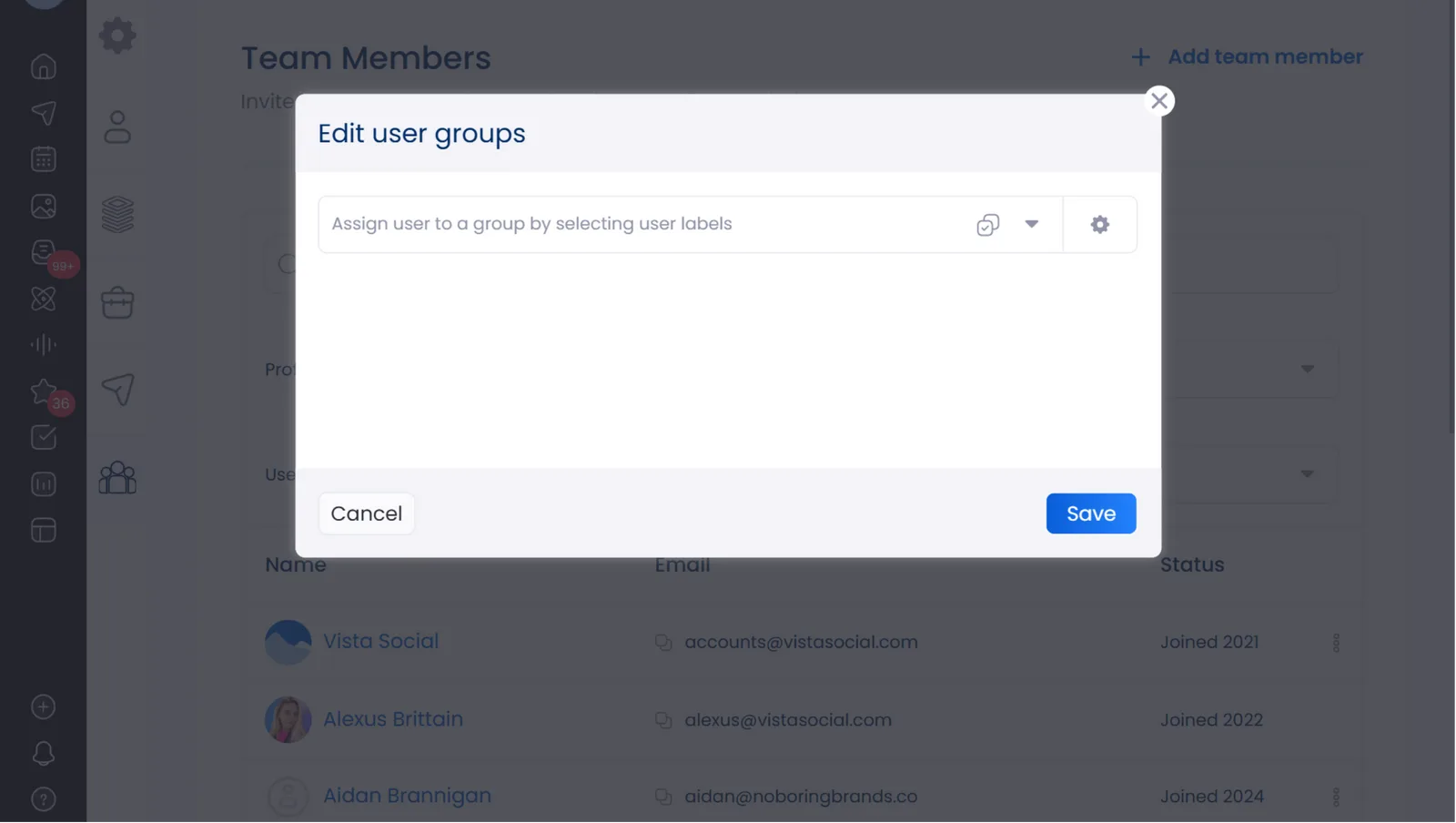Open the user labels dropdown arrow
This screenshot has height=823, width=1456.
(1031, 224)
